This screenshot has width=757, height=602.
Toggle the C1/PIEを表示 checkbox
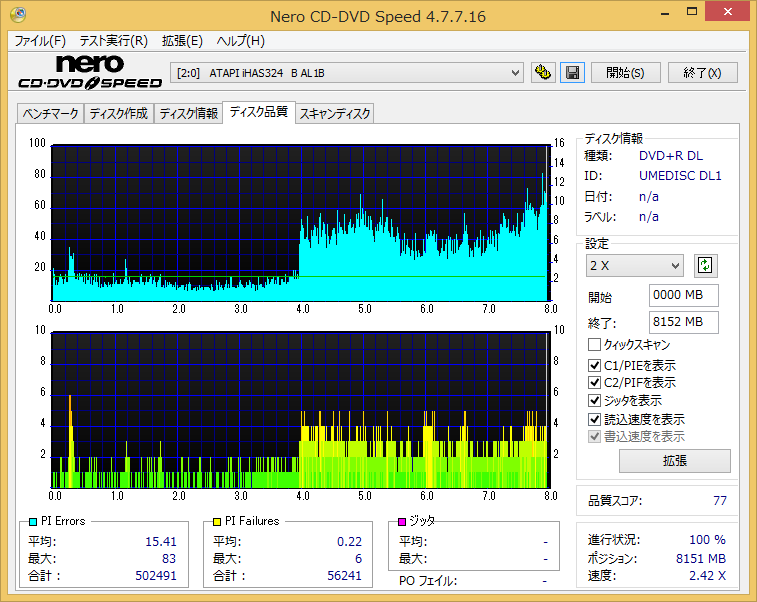tap(594, 365)
